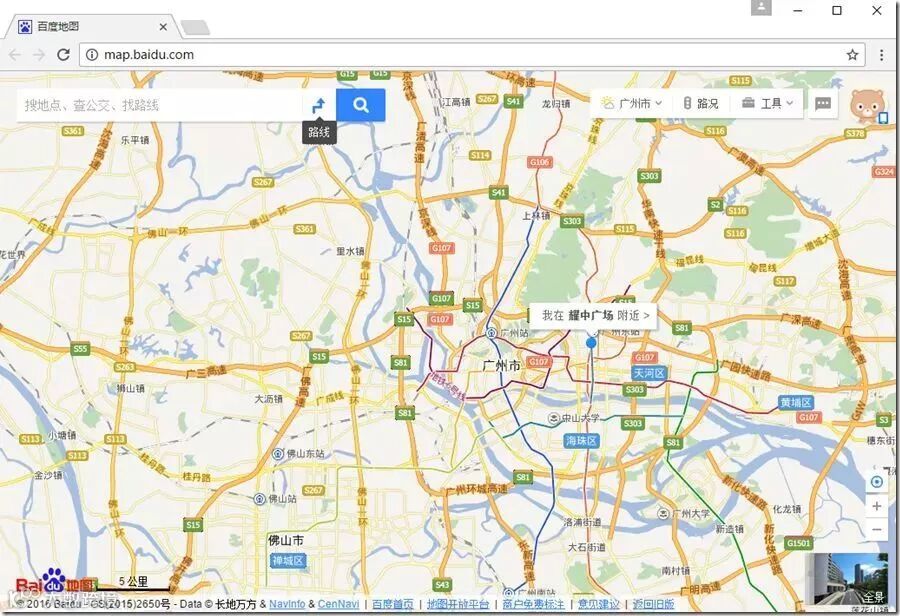The height and width of the screenshot is (616, 900).
Task: Open the 意见建议 link
Action: pos(599,604)
